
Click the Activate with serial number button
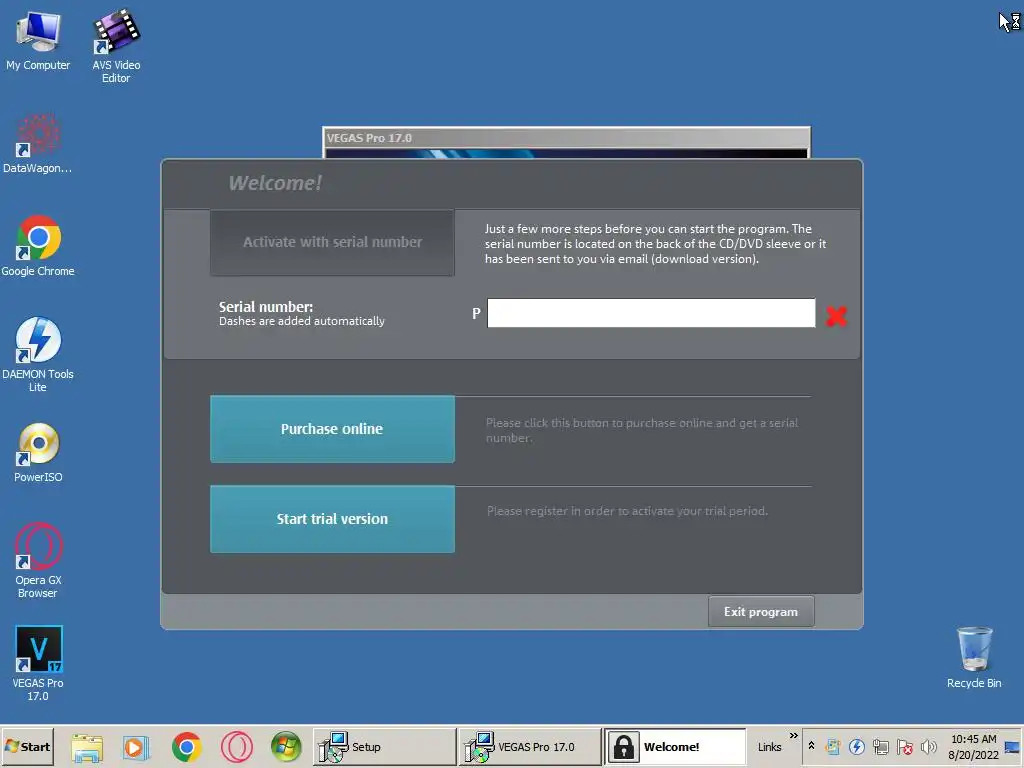(332, 242)
